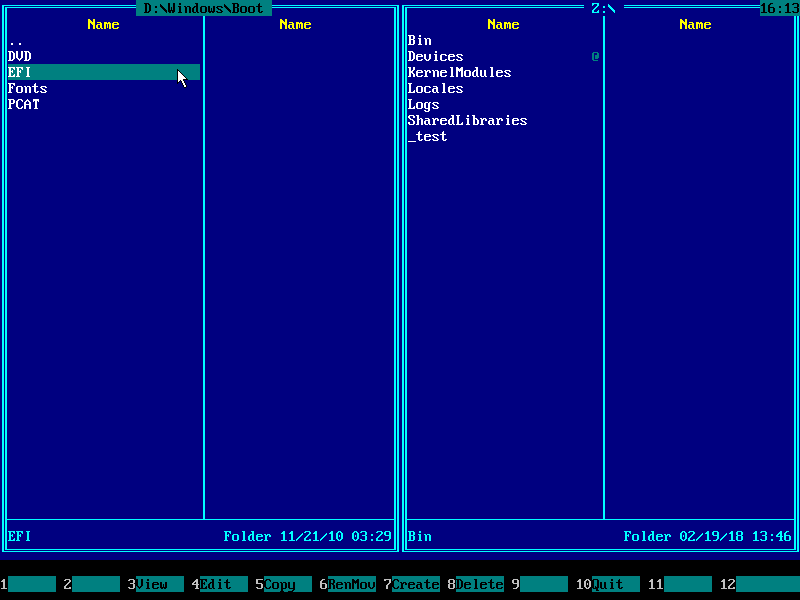
Task: Open the Fonts directory
Action: [27, 88]
